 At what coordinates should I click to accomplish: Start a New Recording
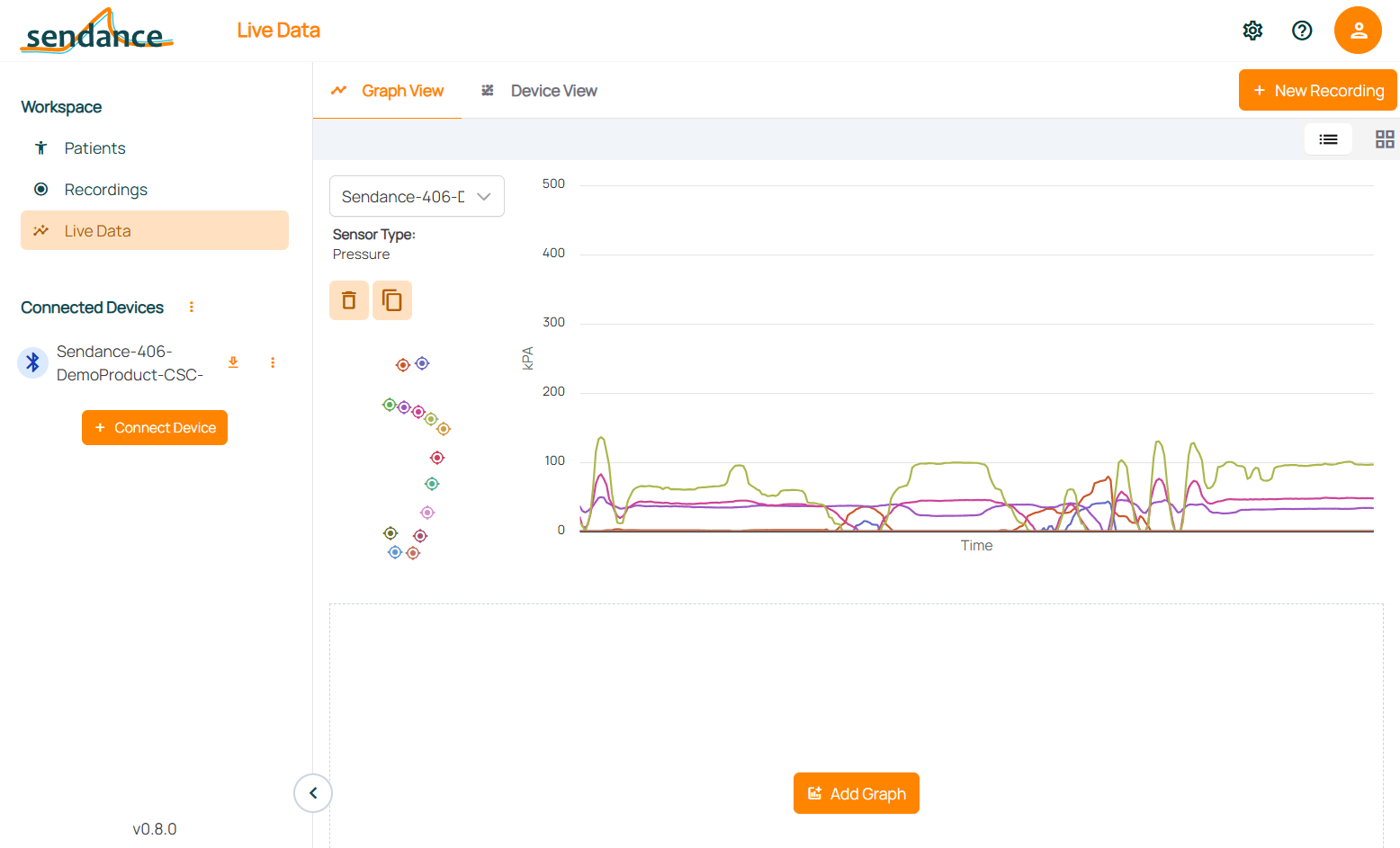click(x=1317, y=91)
